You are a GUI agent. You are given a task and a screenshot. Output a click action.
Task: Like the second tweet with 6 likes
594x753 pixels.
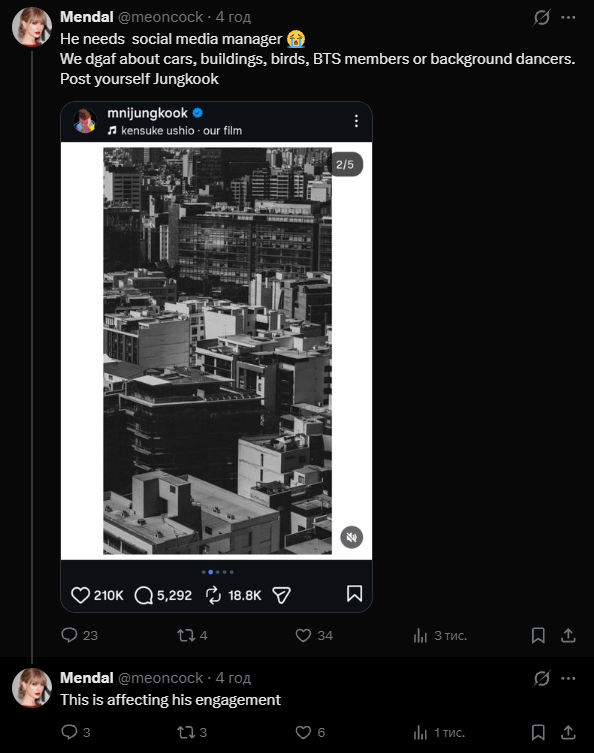pos(303,732)
